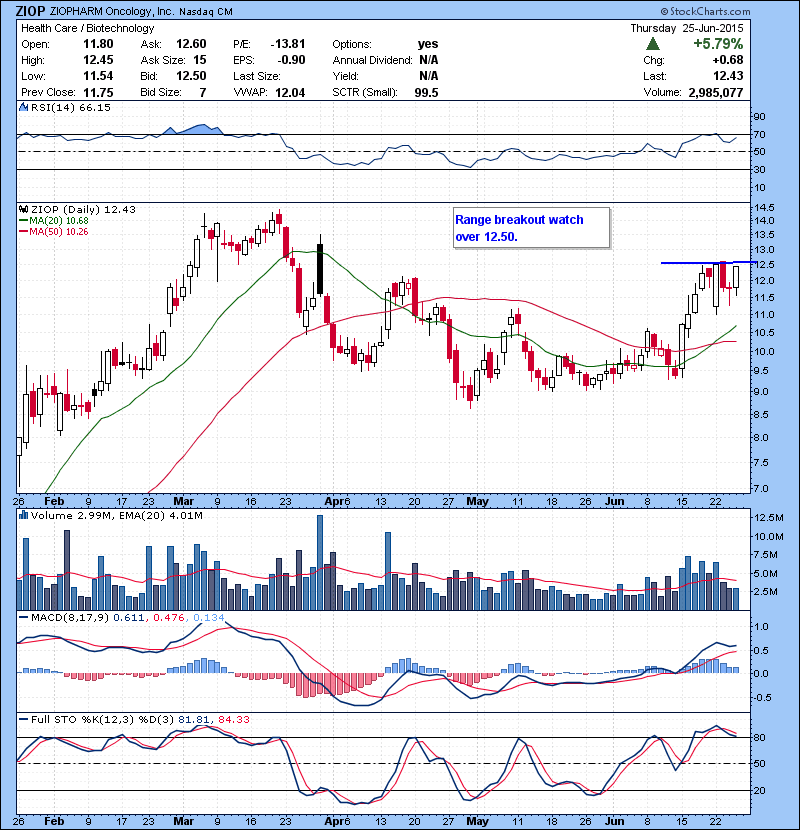This screenshot has height=830, width=800.
Task: Click the Nasdaq CM exchange label
Action: point(205,12)
